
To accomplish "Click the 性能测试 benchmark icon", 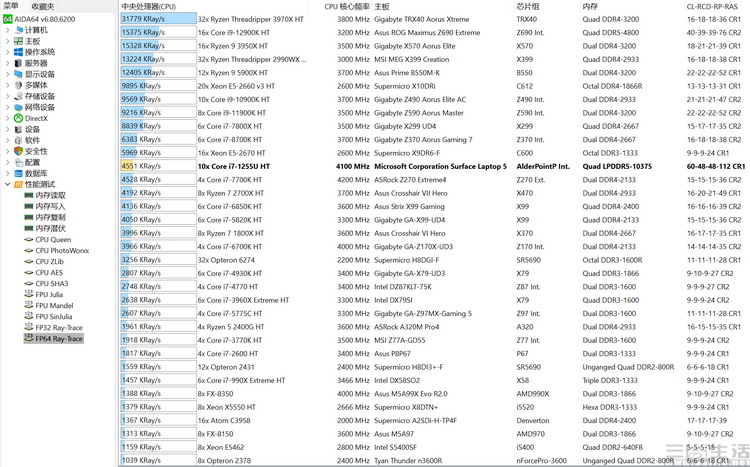I will tap(19, 184).
